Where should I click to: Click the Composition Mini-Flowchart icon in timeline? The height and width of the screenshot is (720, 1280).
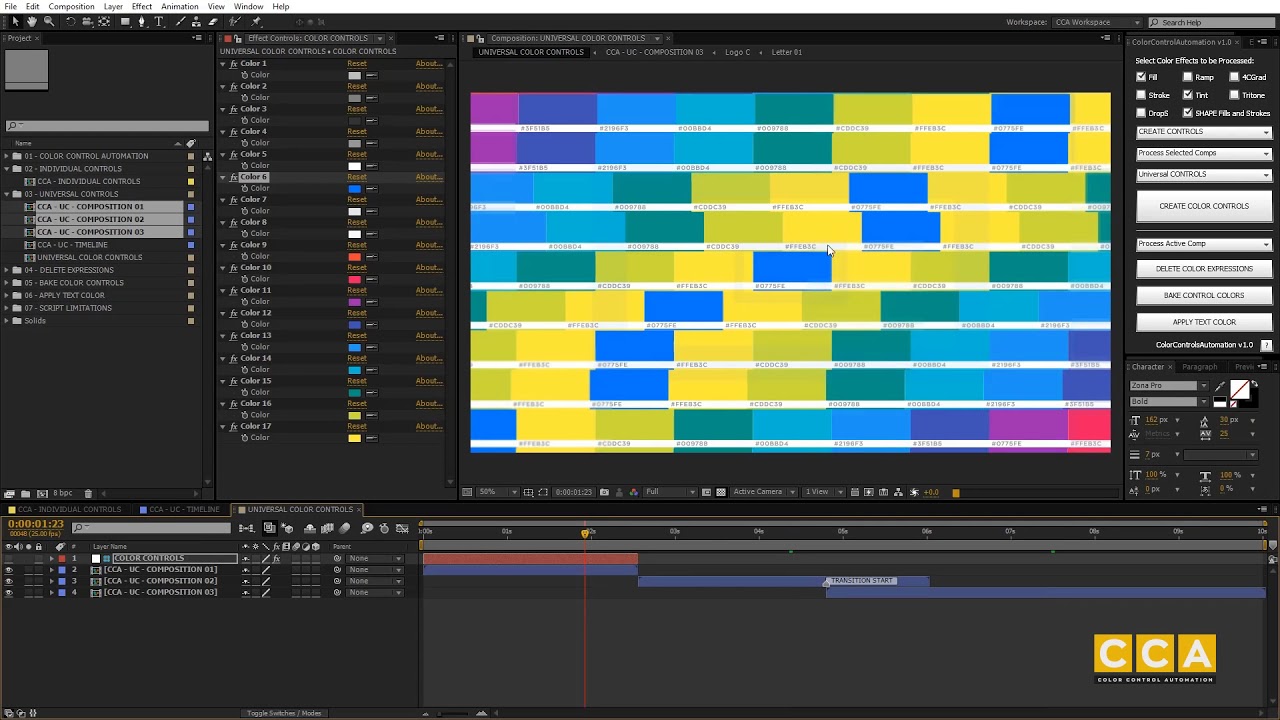[246, 528]
